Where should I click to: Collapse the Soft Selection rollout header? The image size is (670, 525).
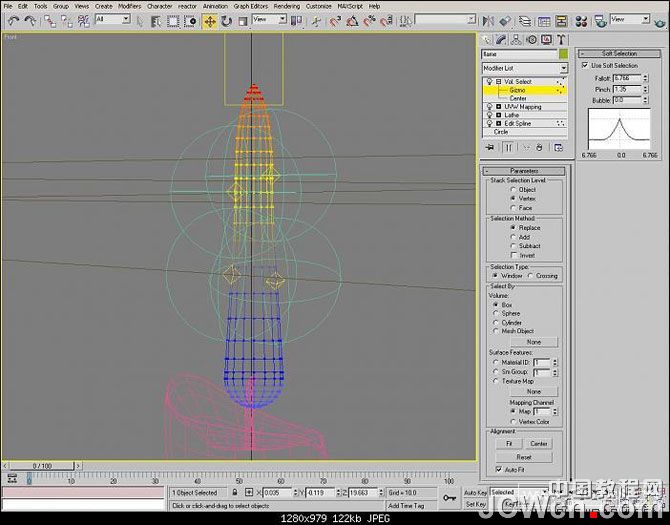point(619,53)
